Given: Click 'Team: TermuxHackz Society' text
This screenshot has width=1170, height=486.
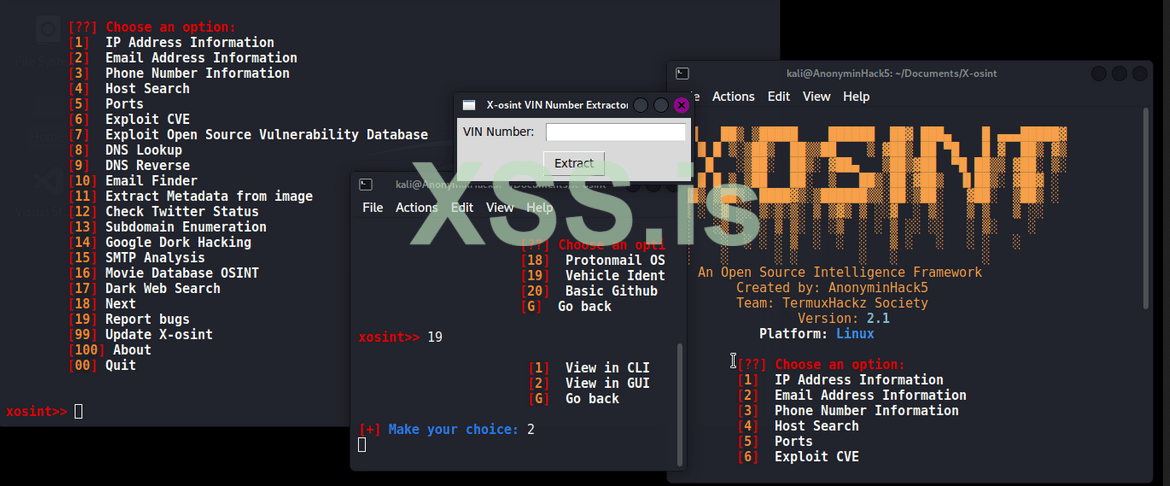Looking at the screenshot, I should coord(832,303).
